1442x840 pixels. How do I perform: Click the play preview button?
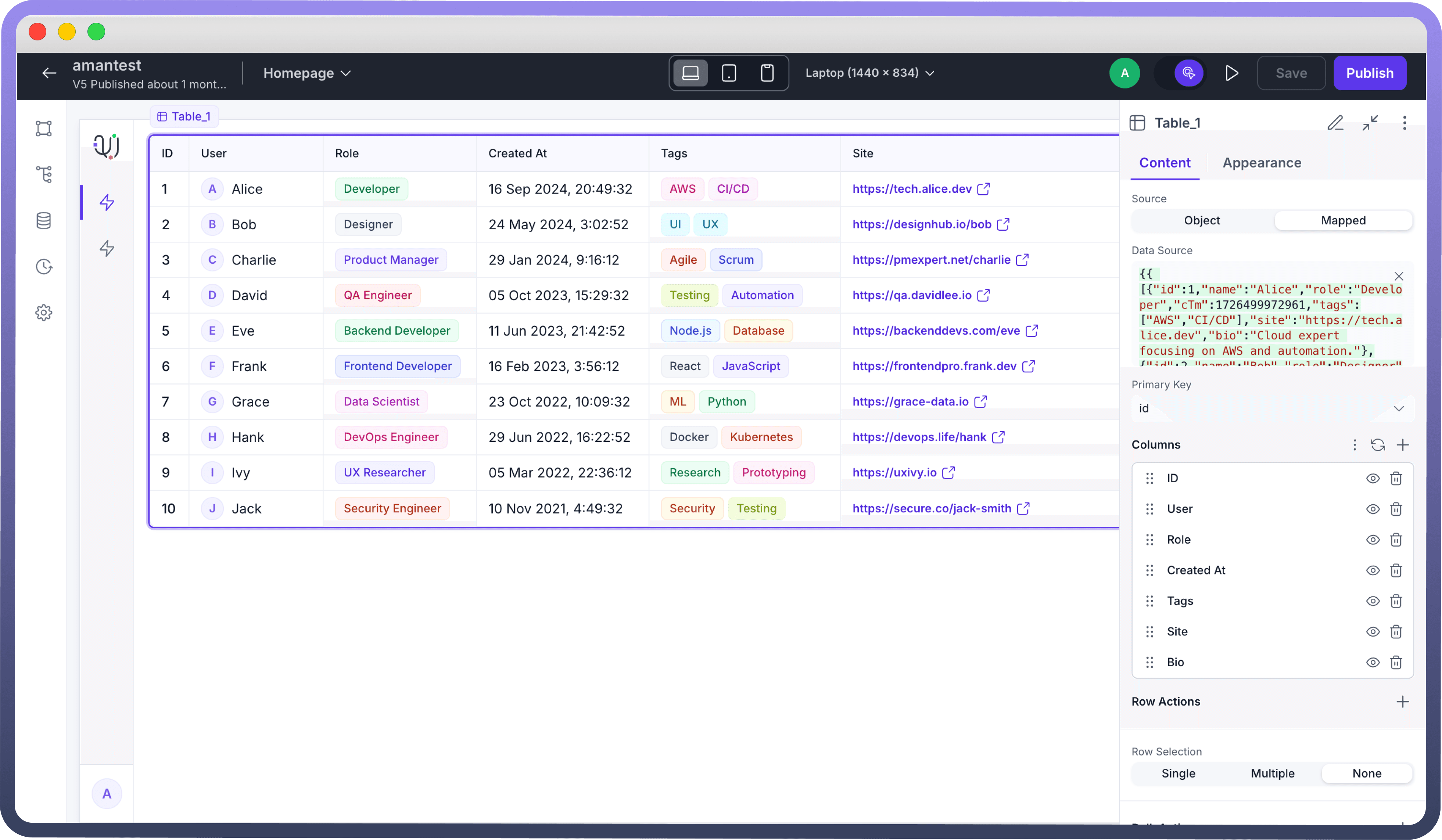(1231, 73)
